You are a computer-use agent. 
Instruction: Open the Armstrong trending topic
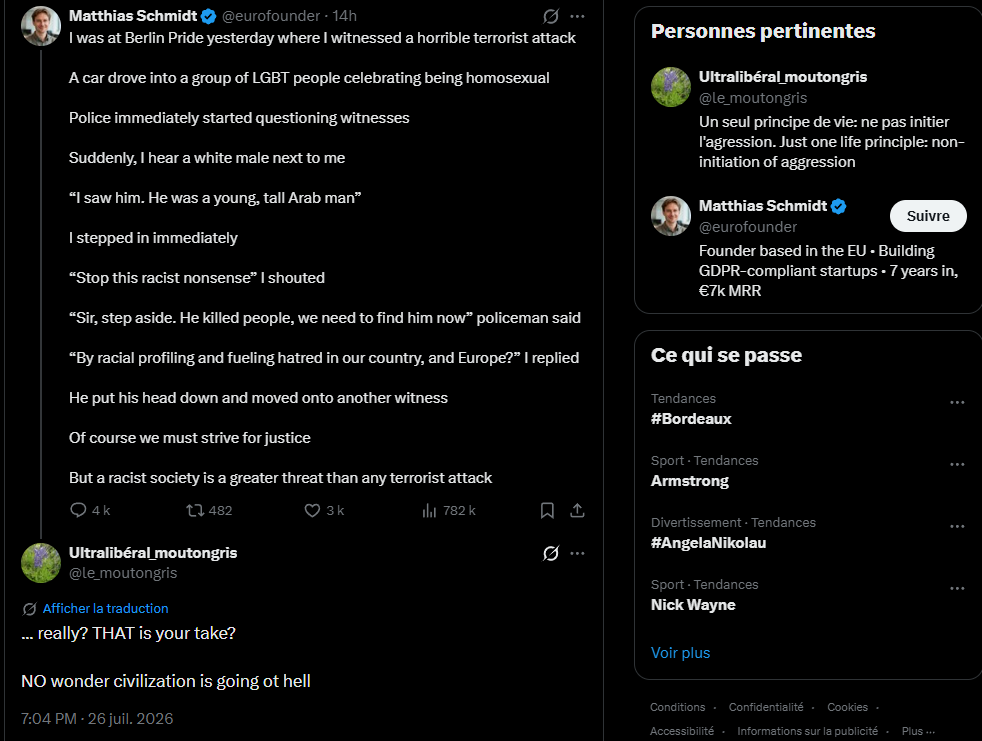(690, 481)
